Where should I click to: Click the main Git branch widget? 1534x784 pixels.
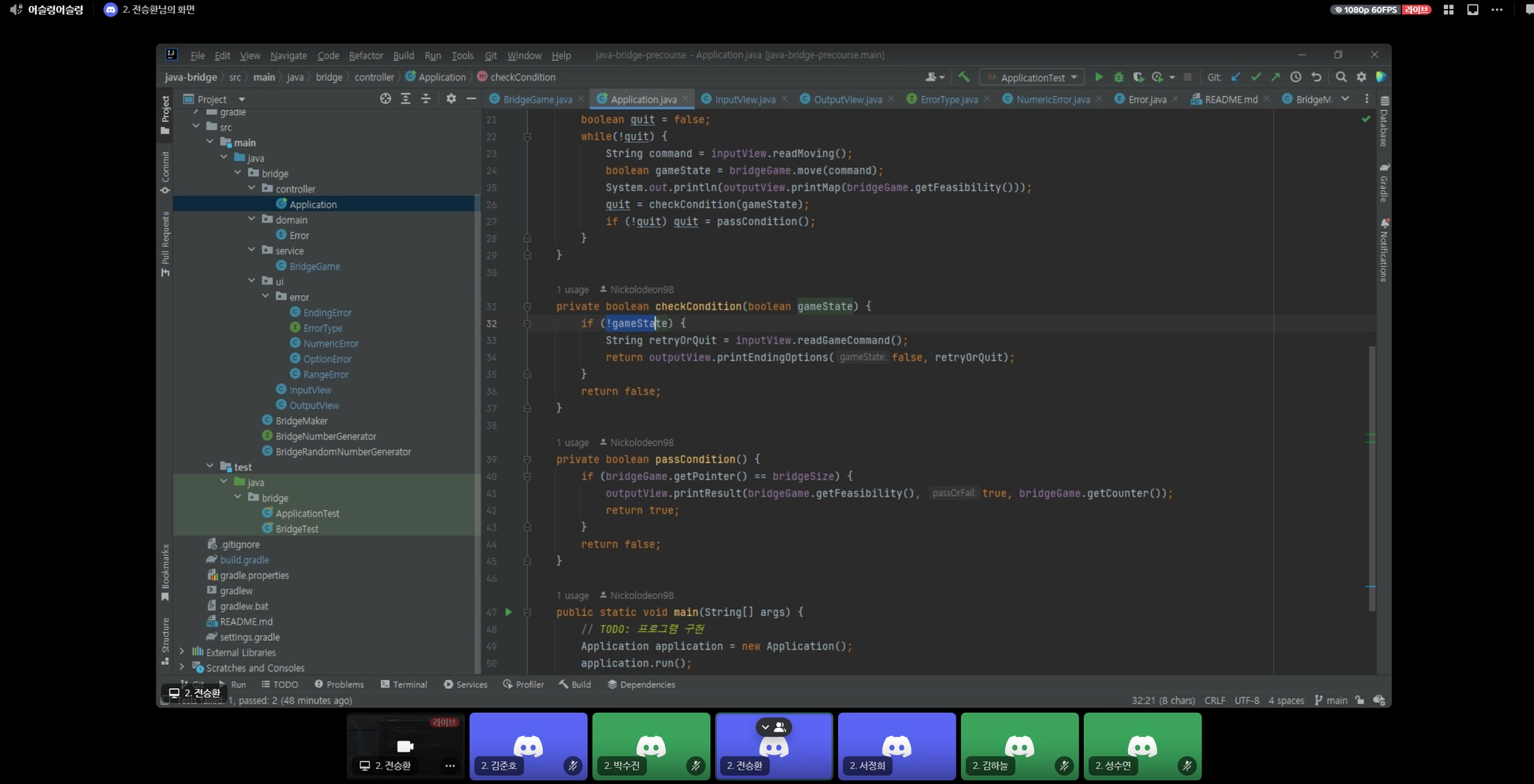click(x=1331, y=700)
